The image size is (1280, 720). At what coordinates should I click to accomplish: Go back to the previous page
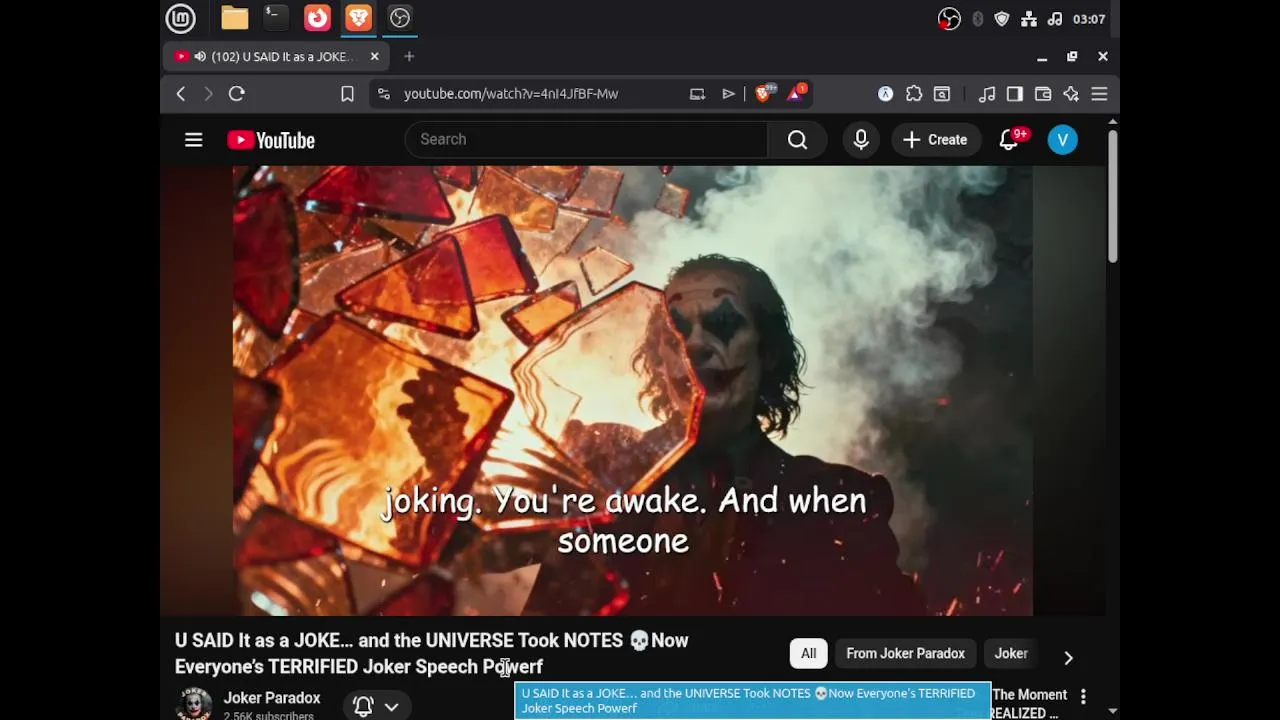click(x=181, y=94)
